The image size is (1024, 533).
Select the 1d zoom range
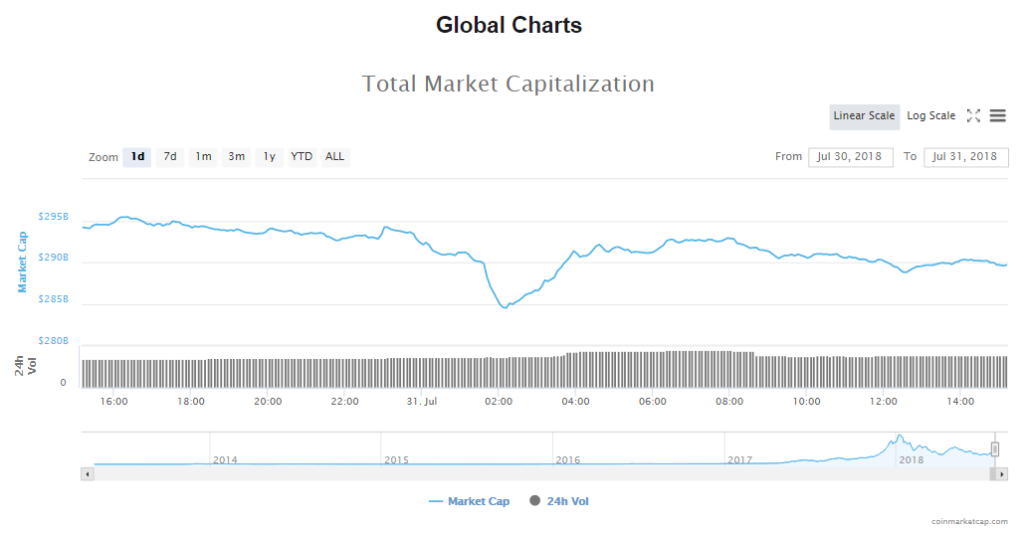pyautogui.click(x=137, y=157)
